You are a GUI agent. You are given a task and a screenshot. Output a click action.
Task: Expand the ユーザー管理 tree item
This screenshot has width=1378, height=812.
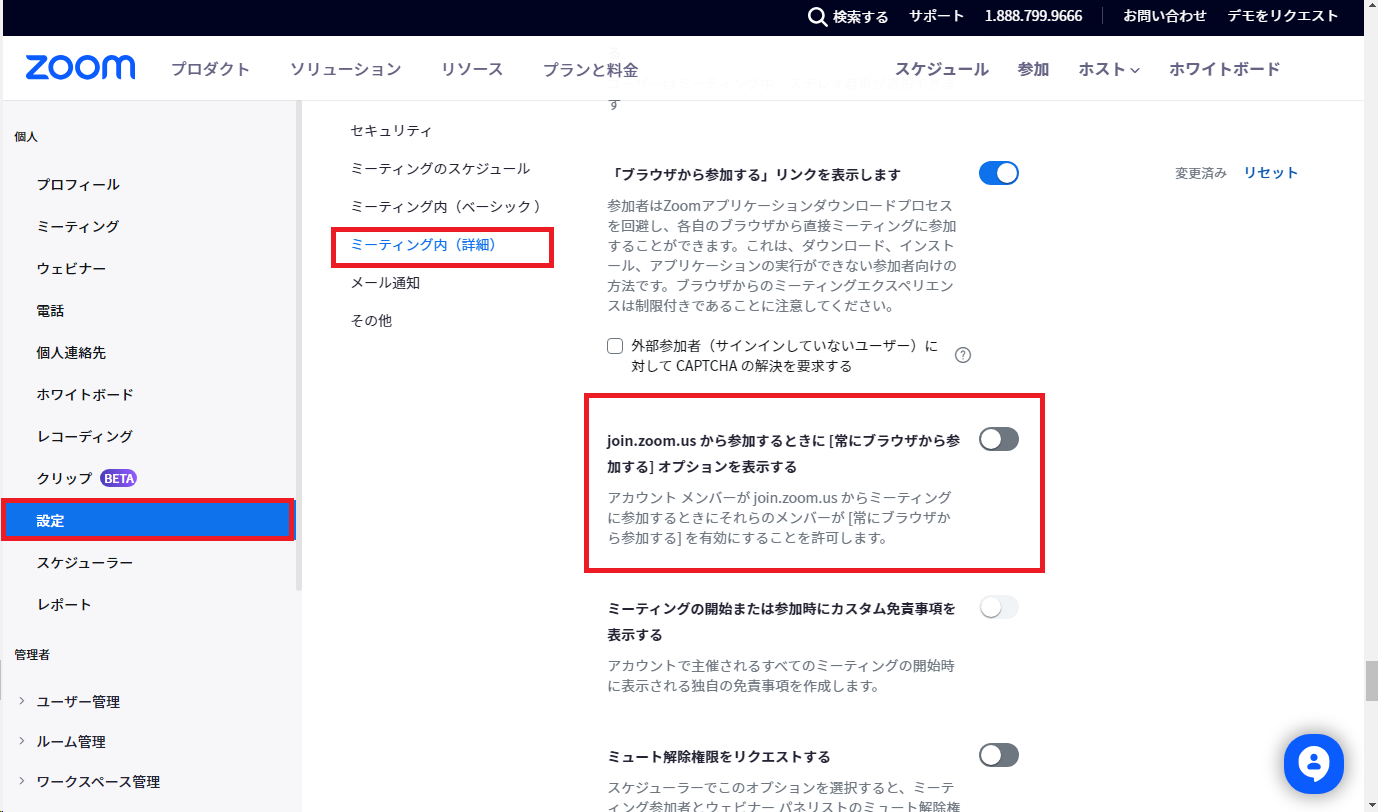click(x=22, y=701)
